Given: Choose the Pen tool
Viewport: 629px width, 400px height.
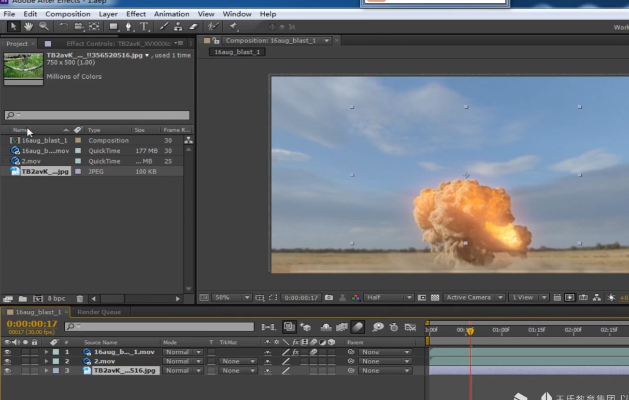Looking at the screenshot, I should point(128,27).
